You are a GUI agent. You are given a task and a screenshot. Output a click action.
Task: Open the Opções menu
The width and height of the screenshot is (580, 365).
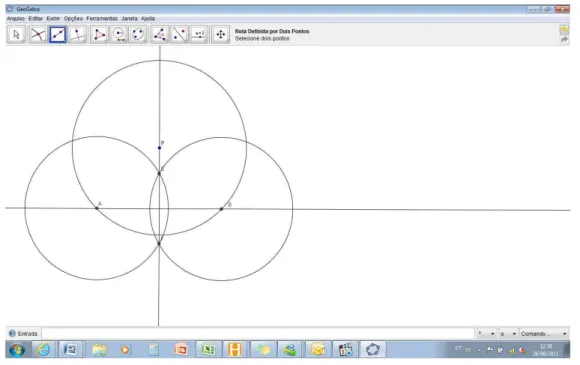(73, 18)
